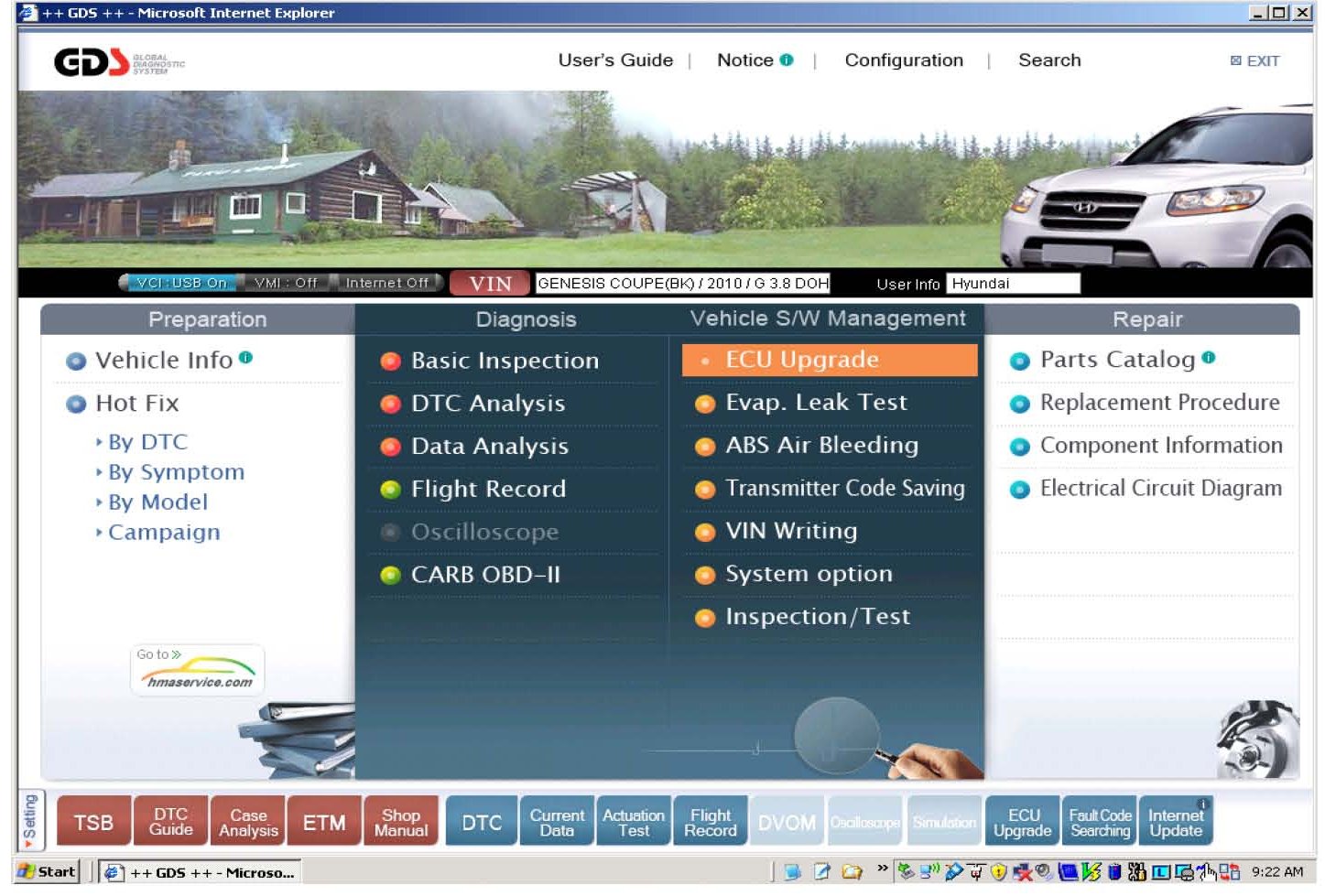Open the User's Guide menu
Screen dimensions: 1325x896
[615, 60]
